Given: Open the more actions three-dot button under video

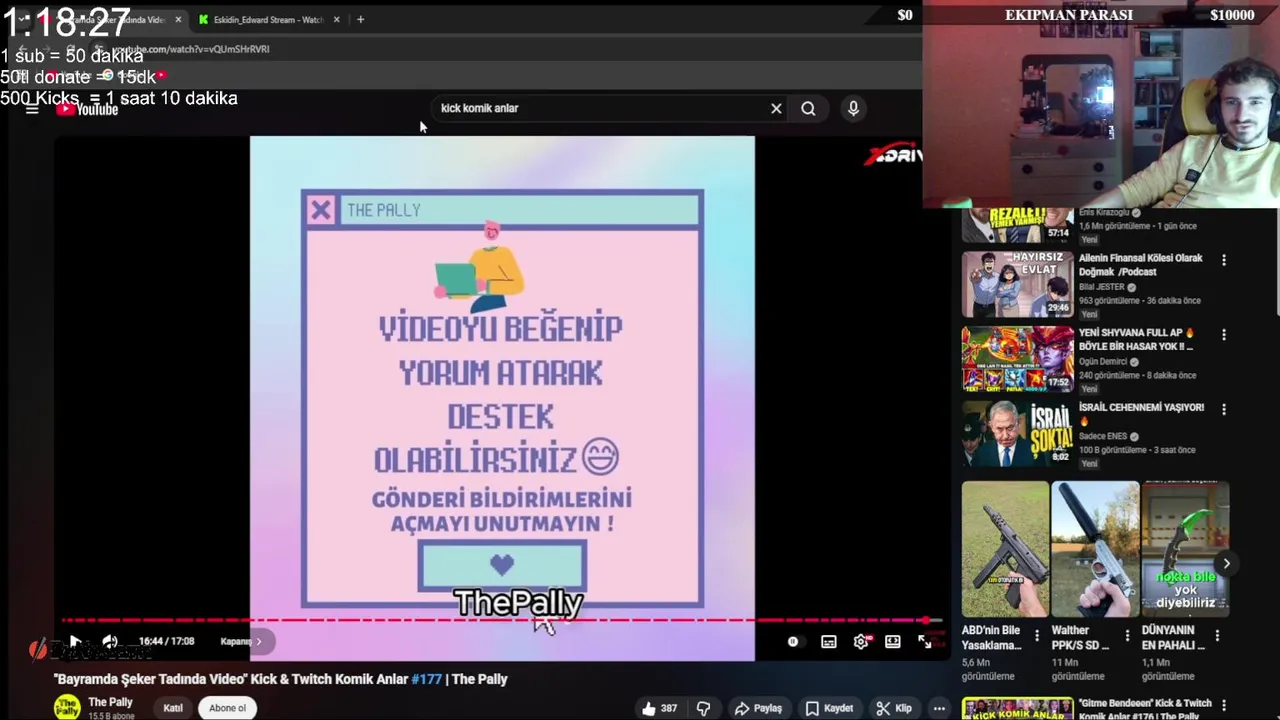Looking at the screenshot, I should pyautogui.click(x=939, y=708).
